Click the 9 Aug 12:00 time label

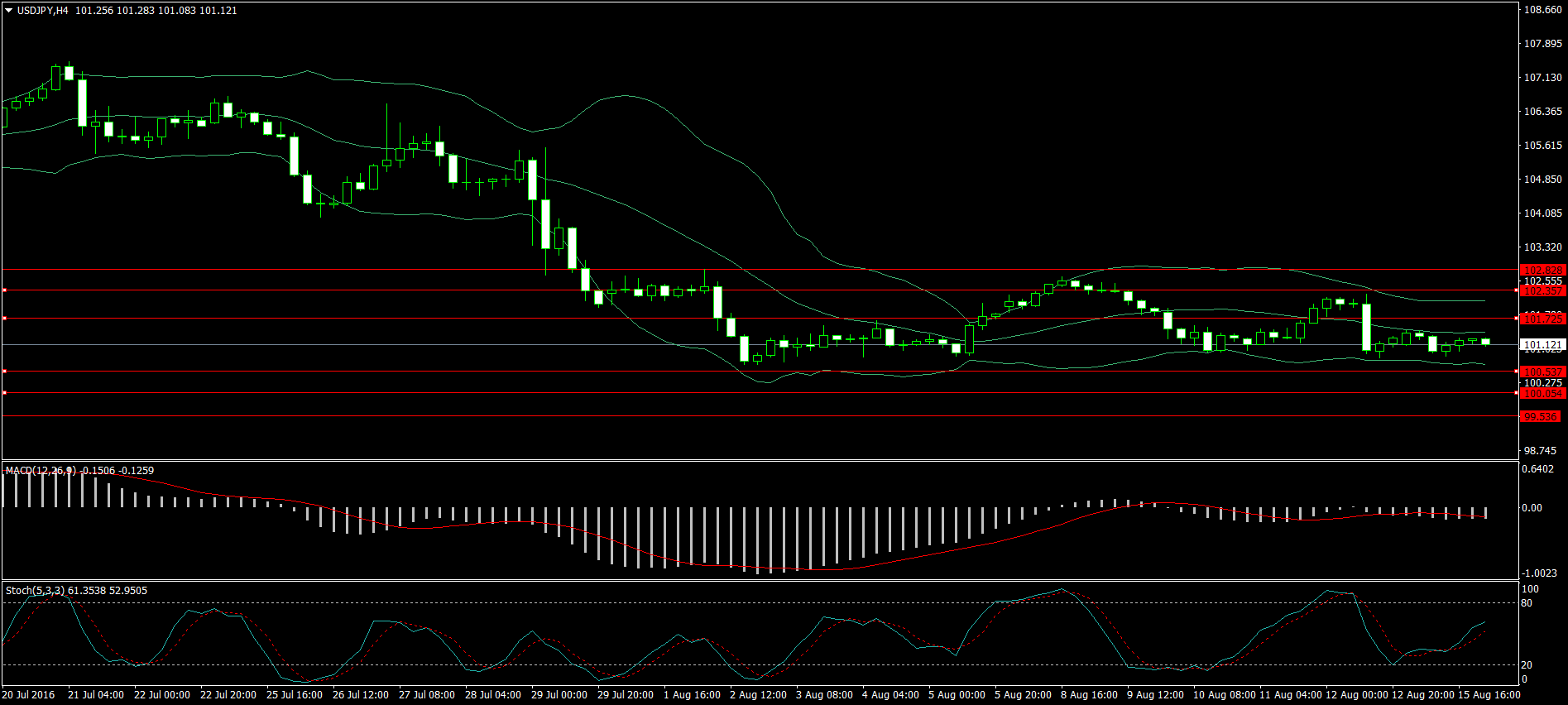[x=1155, y=695]
